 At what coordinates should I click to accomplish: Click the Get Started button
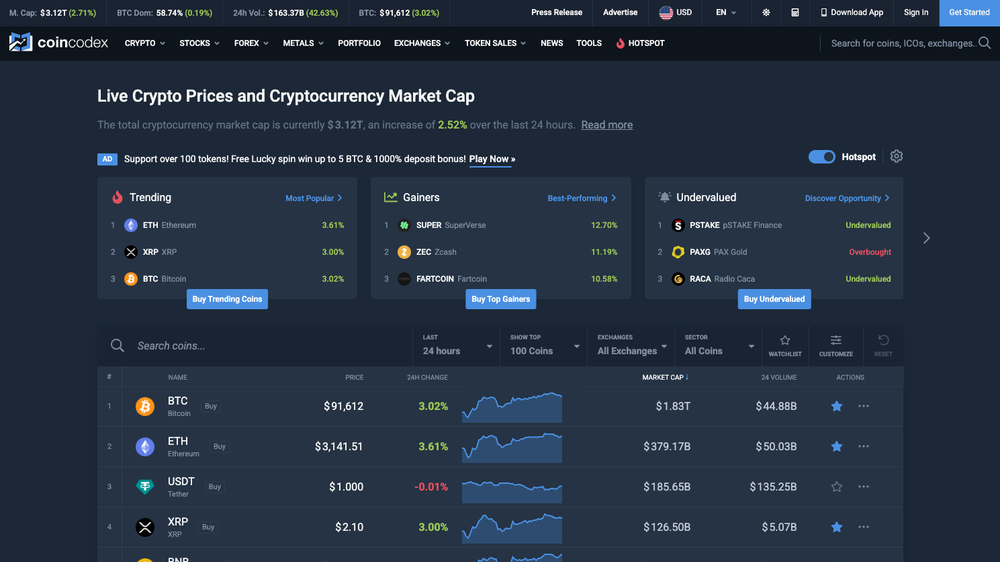click(x=969, y=13)
